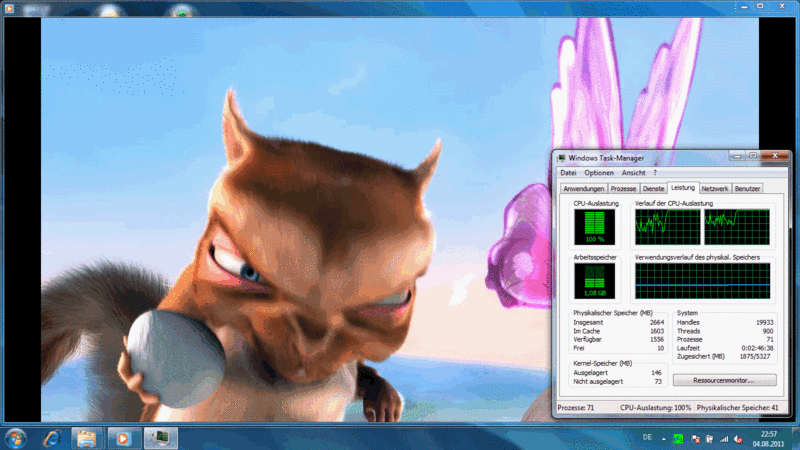The image size is (800, 450).
Task: Maximize the Task-Manager window
Action: 753,156
